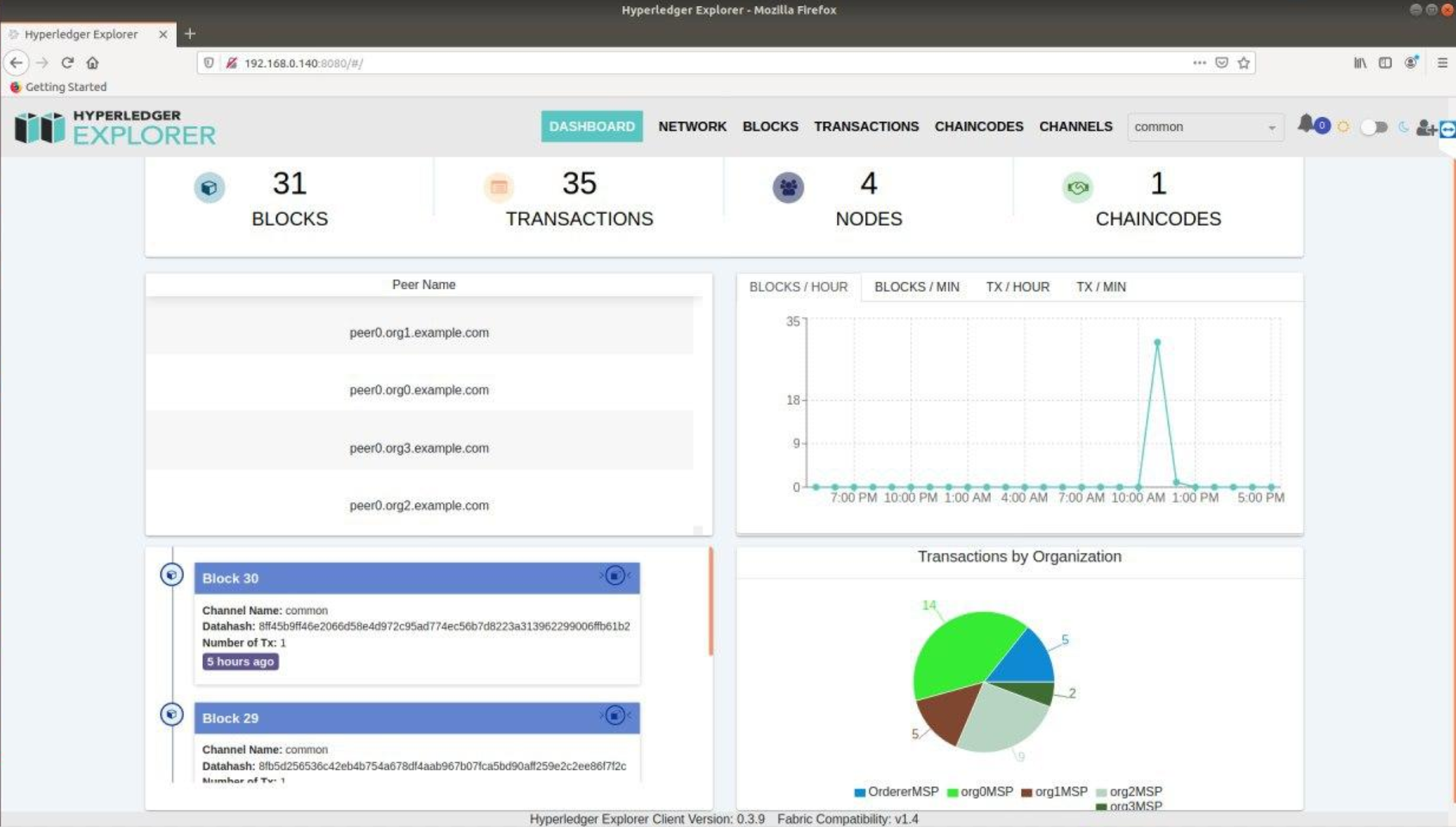Screen dimensions: 1456x828
Task: Toggle OrdererMSP legend entry in pie chart
Action: click(x=896, y=792)
